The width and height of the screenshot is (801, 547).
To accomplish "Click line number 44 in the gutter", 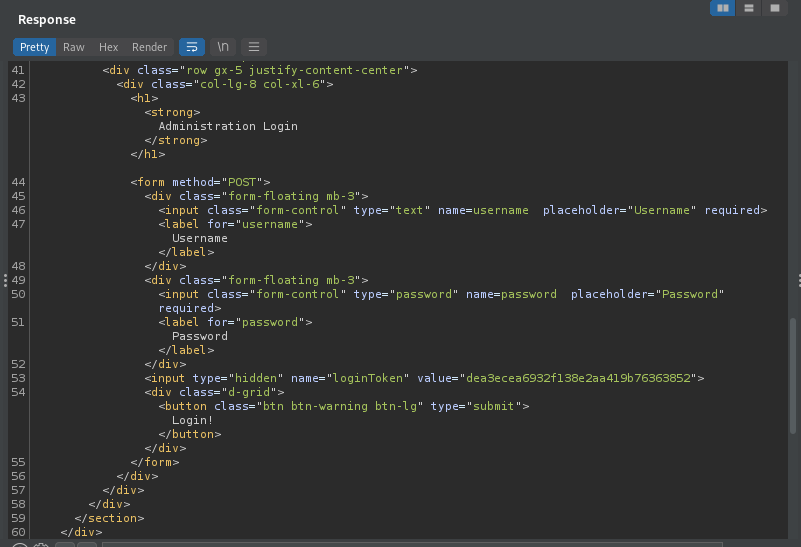I will pos(18,182).
